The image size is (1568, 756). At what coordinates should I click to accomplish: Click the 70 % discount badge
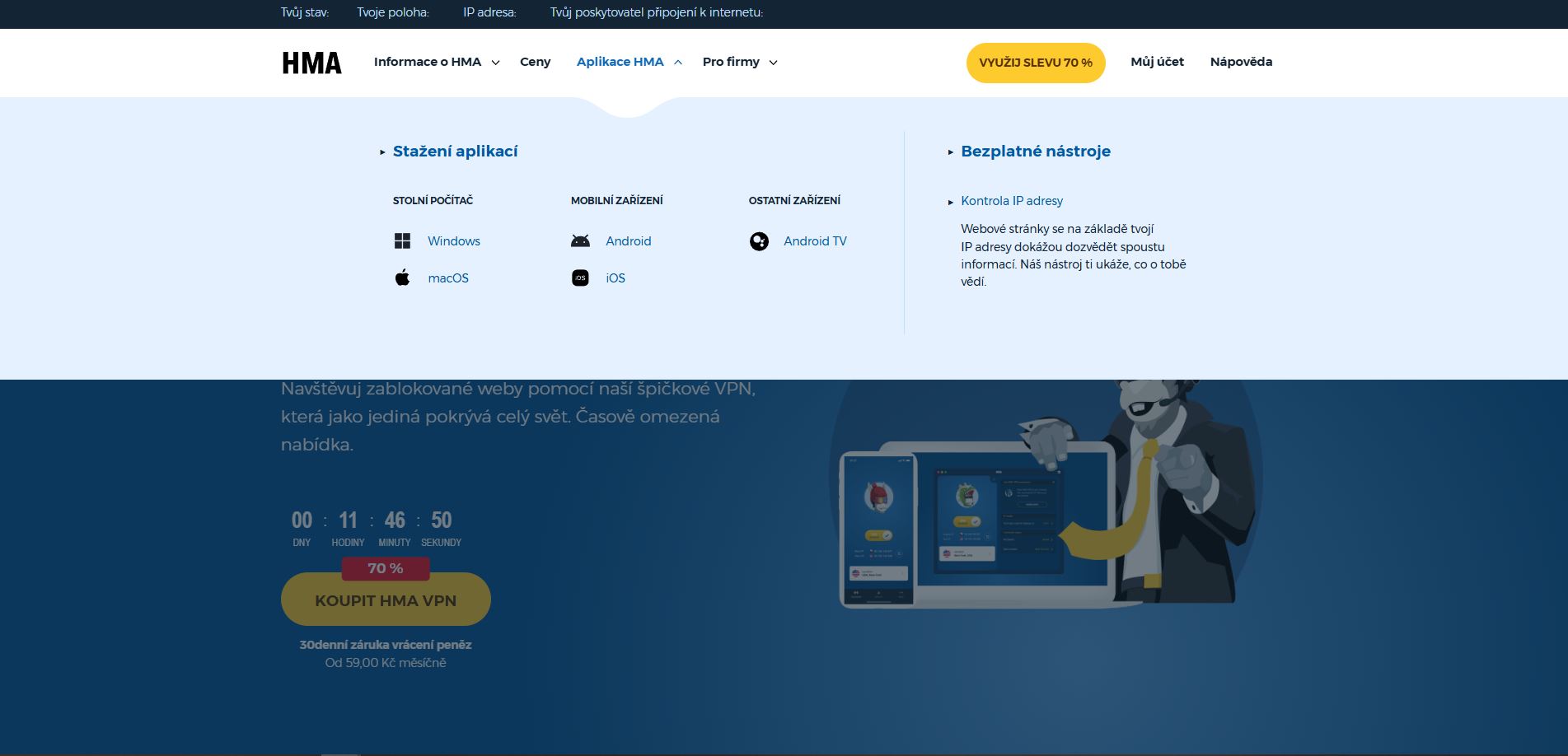[x=386, y=568]
